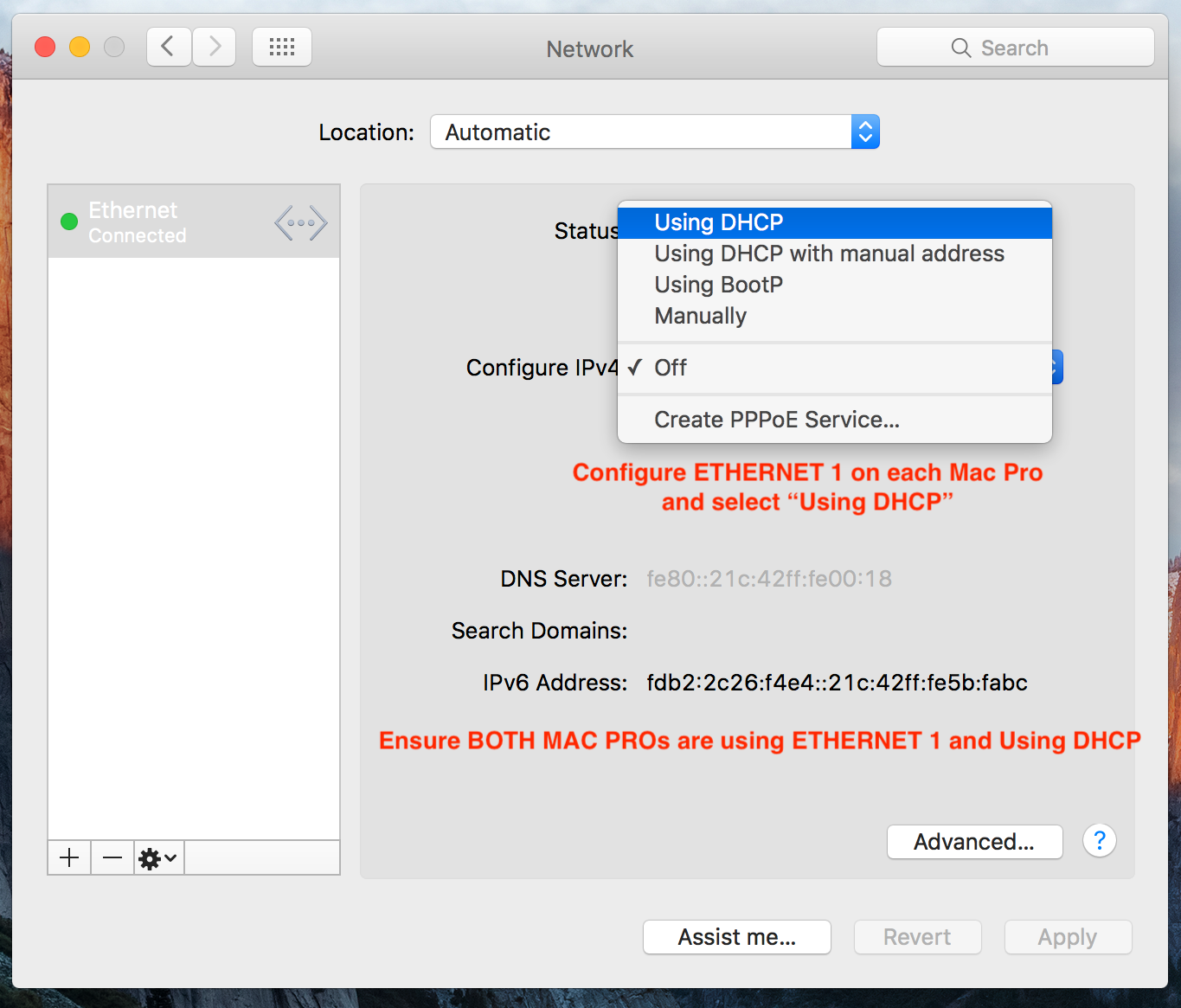Viewport: 1181px width, 1008px height.
Task: Click the Search field in the toolbar
Action: (x=1015, y=48)
